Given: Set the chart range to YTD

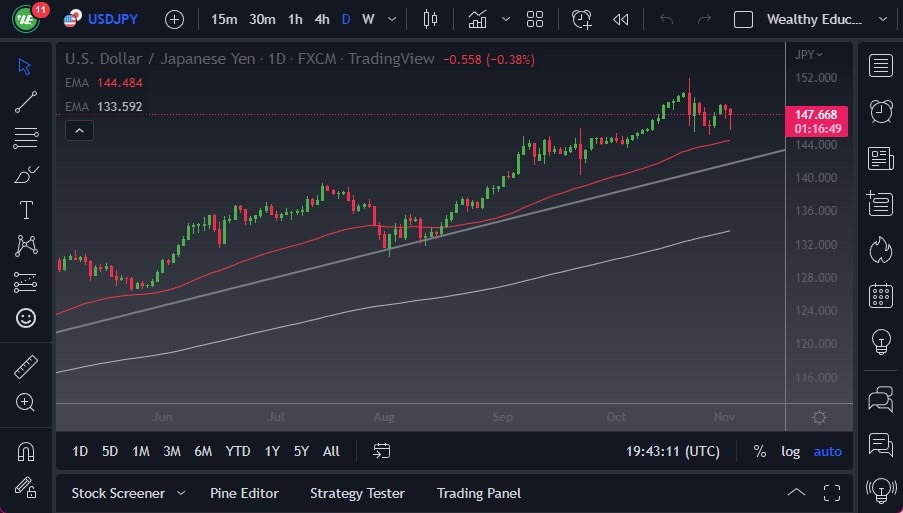Looking at the screenshot, I should [238, 451].
